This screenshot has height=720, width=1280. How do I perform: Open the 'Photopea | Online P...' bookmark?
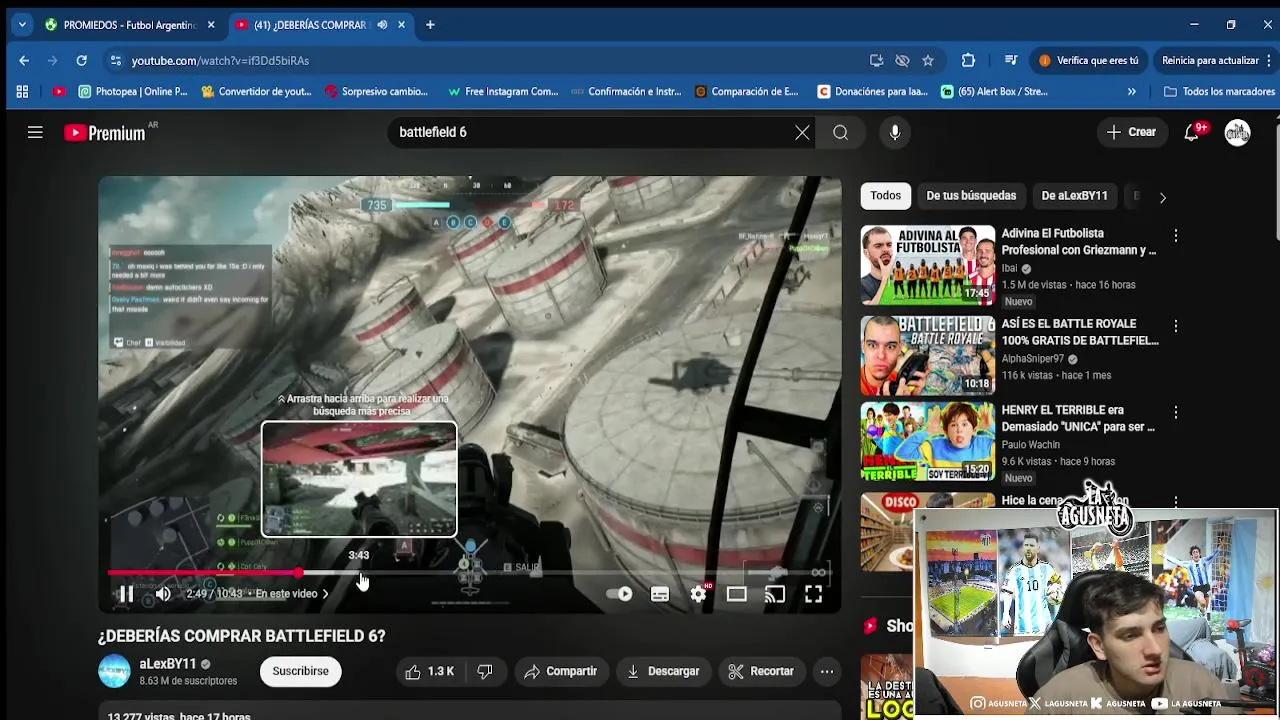(133, 92)
